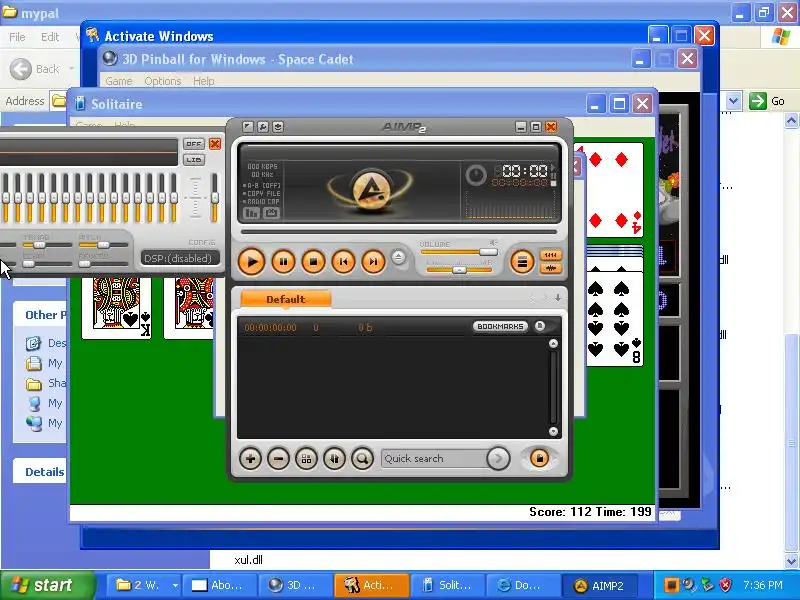Open AIMP2 settings wrench icon
The width and height of the screenshot is (800, 600).
pyautogui.click(x=263, y=127)
